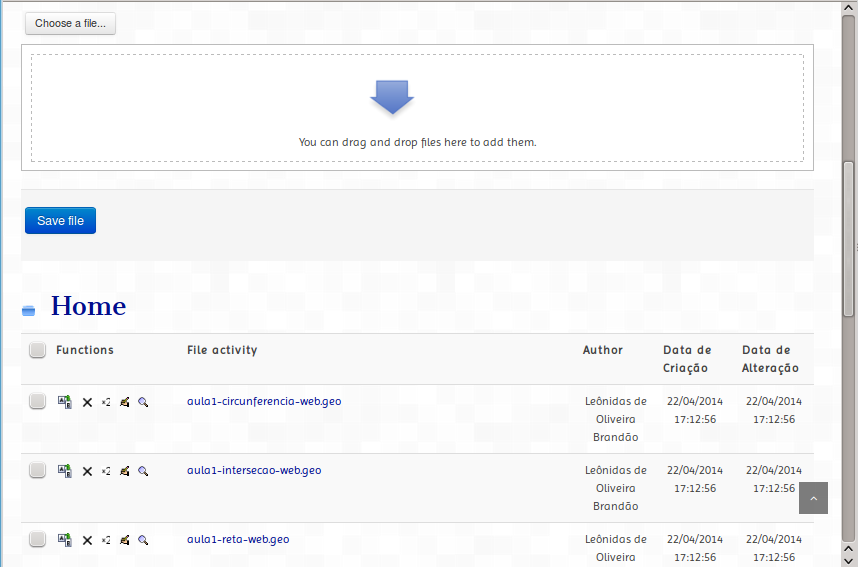Click rename icon for aula1-reta-web.geo
Screen dimensions: 858x567
65,540
